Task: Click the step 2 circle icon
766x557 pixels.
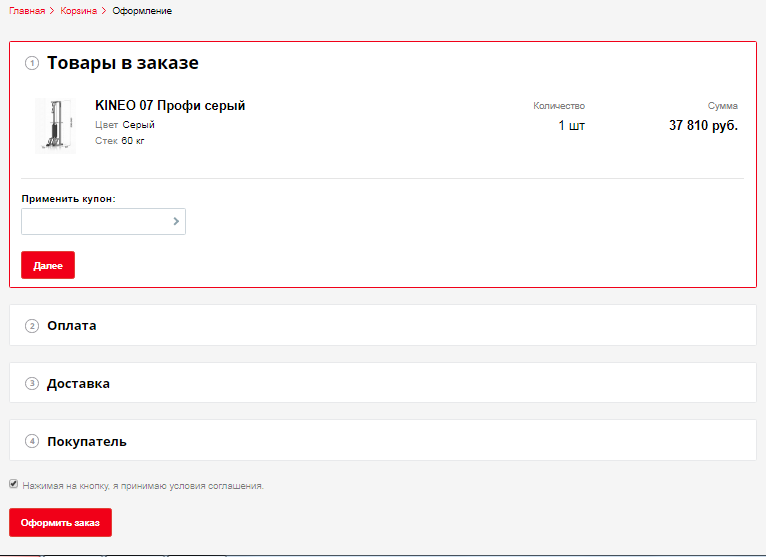Action: 32,326
